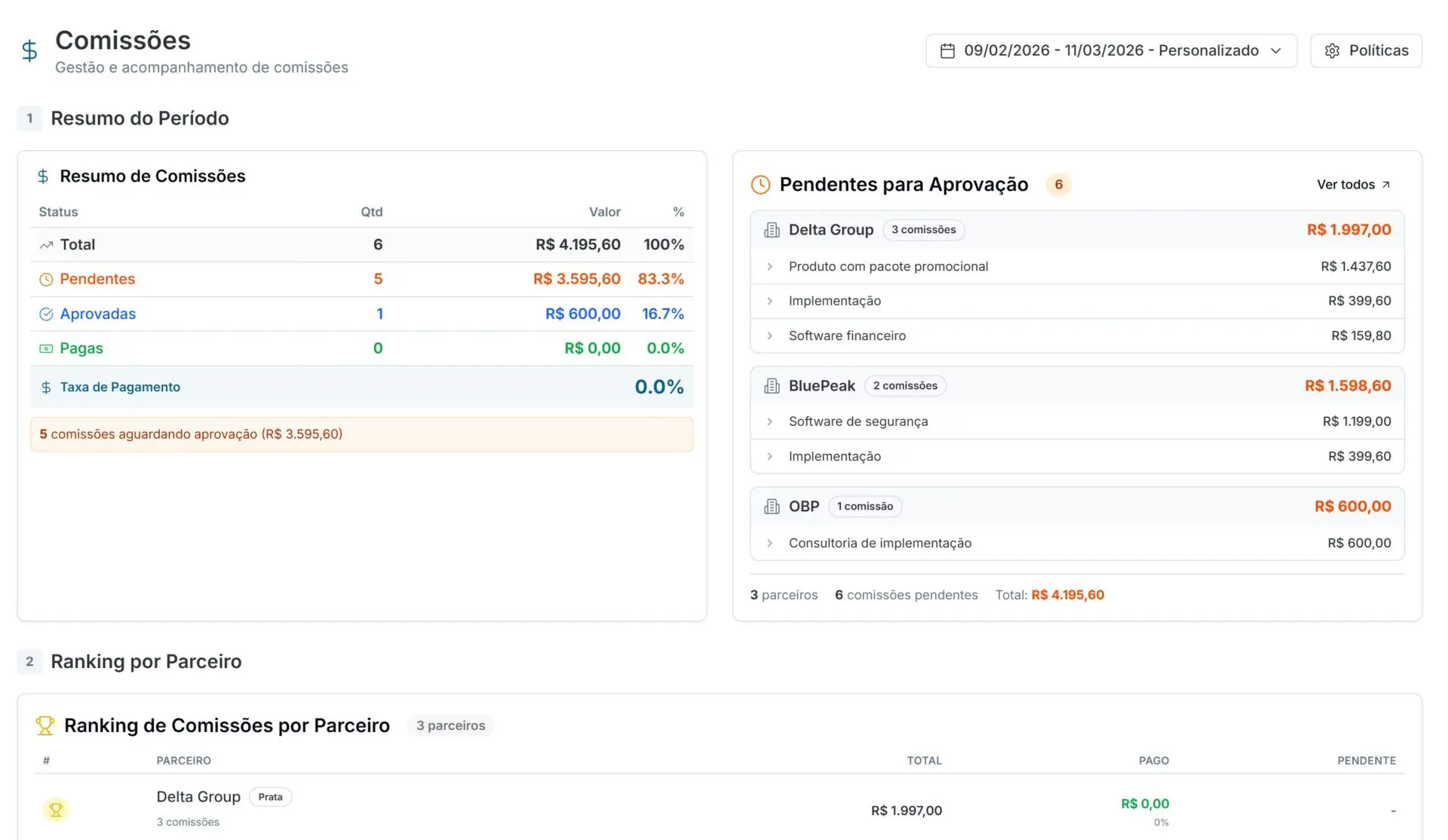The width and height of the screenshot is (1448, 840).
Task: Click the trophy icon beside Ranking de Comissões
Action: pyautogui.click(x=45, y=725)
